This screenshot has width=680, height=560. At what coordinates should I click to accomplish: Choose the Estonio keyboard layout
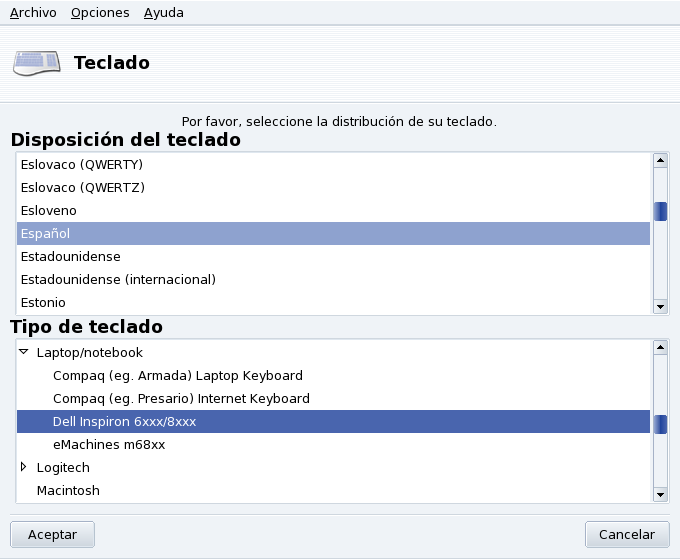coord(43,302)
